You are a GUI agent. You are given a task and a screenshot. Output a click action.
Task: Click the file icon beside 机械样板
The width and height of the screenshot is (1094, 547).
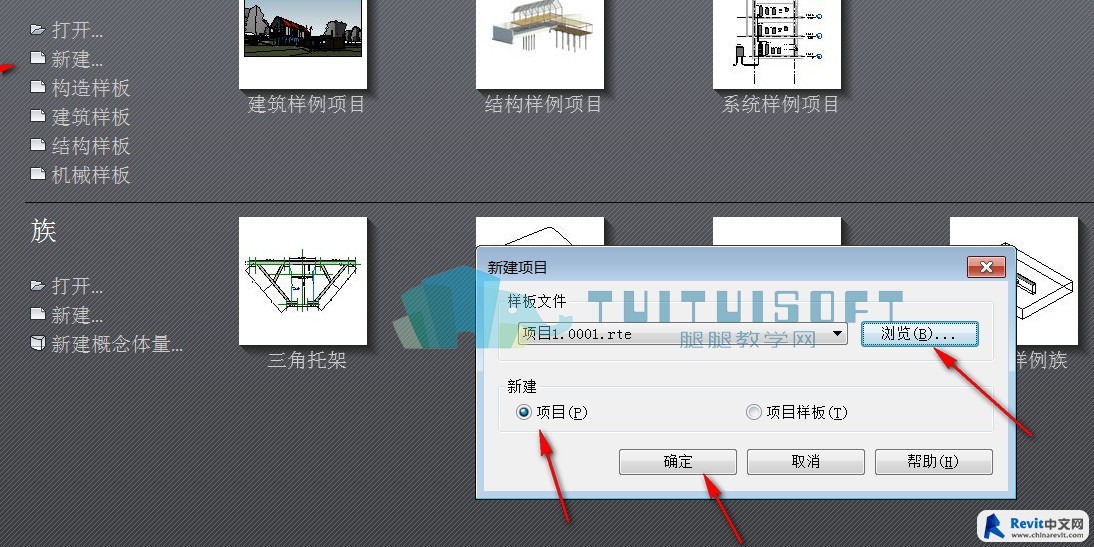[x=38, y=174]
